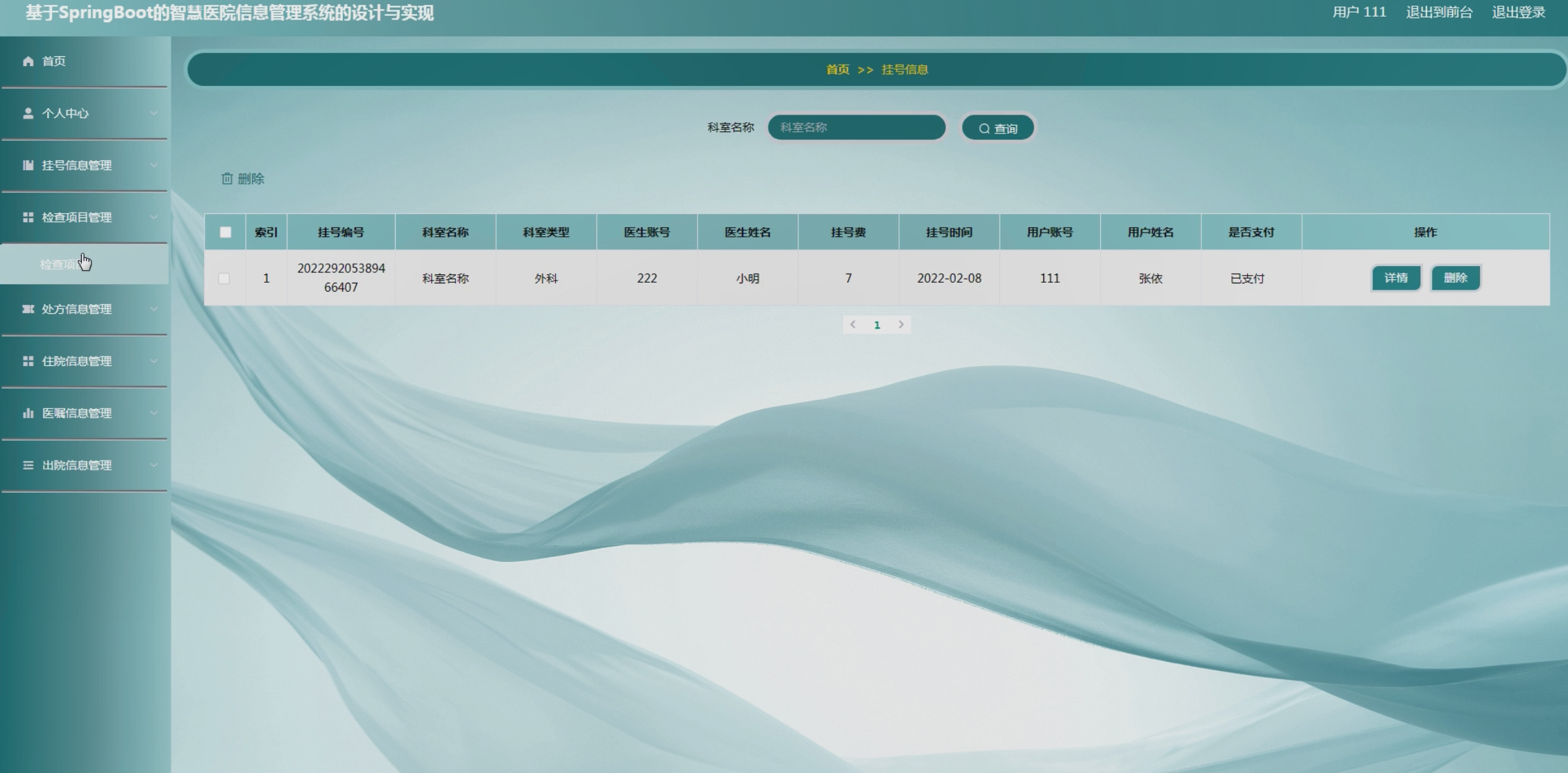Viewport: 1568px width, 773px height.
Task: Click the 查询 search button
Action: click(997, 128)
